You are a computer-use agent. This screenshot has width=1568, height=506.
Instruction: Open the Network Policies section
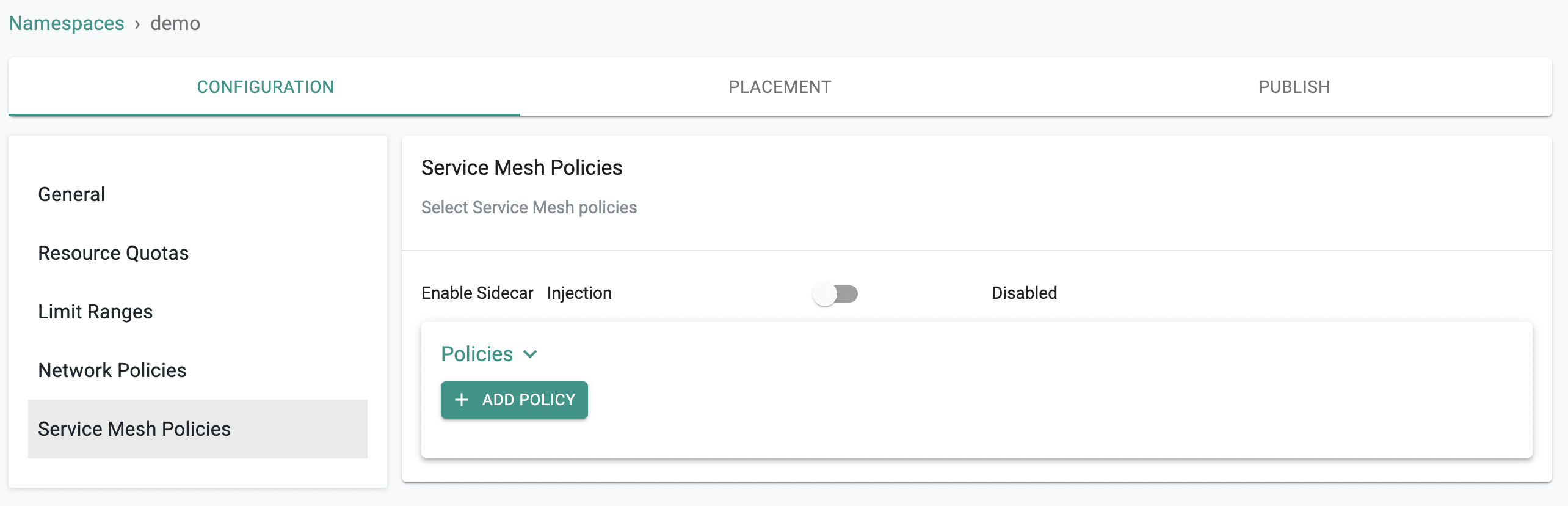coord(198,370)
